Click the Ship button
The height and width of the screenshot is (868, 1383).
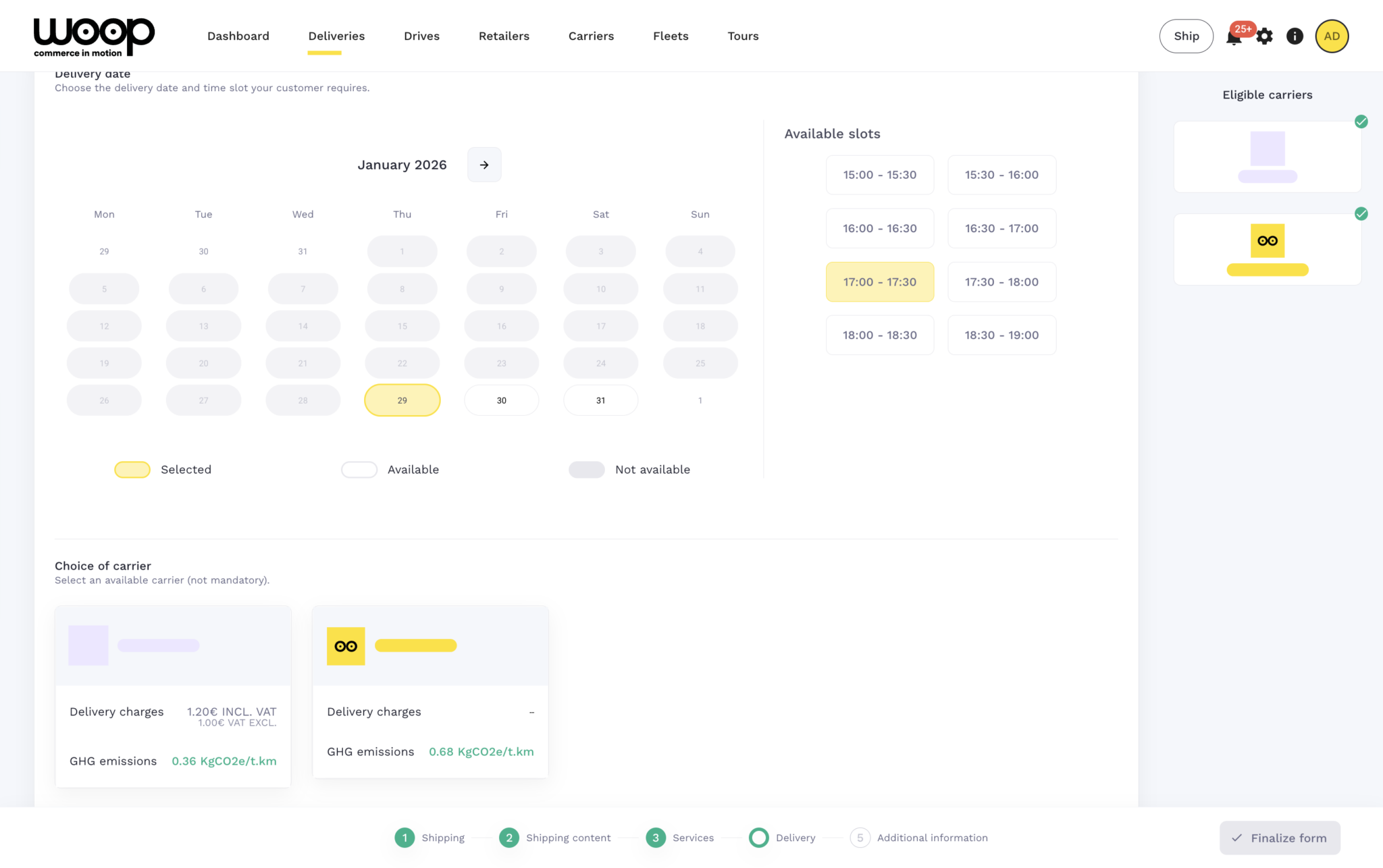pyautogui.click(x=1186, y=36)
